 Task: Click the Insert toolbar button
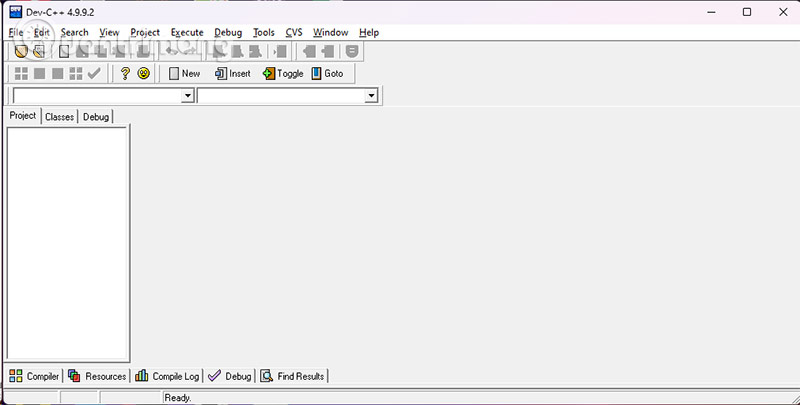coord(233,73)
